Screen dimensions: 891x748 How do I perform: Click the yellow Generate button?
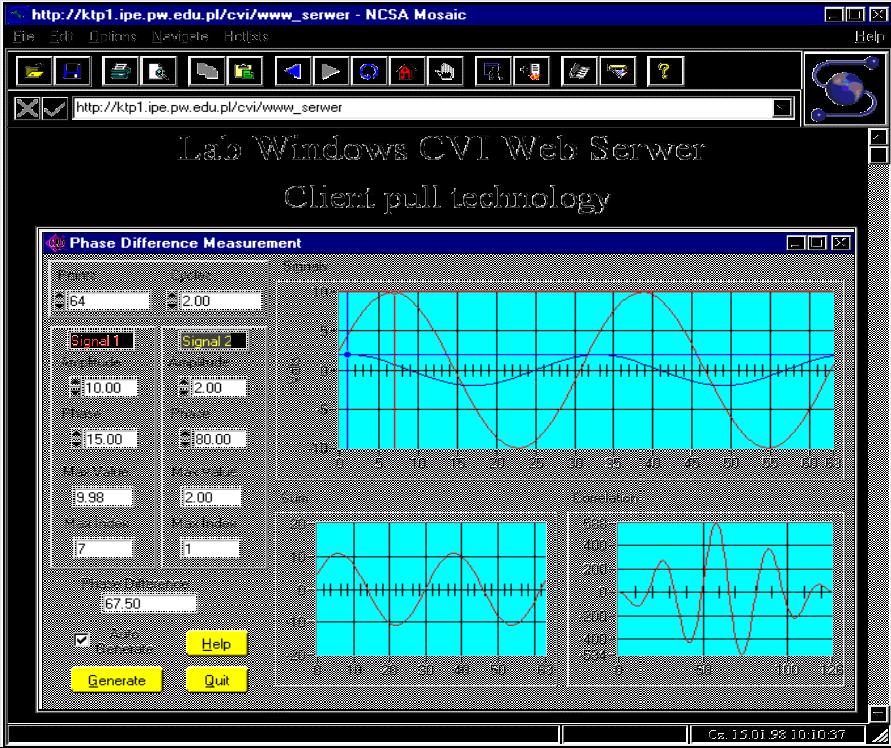pyautogui.click(x=116, y=680)
